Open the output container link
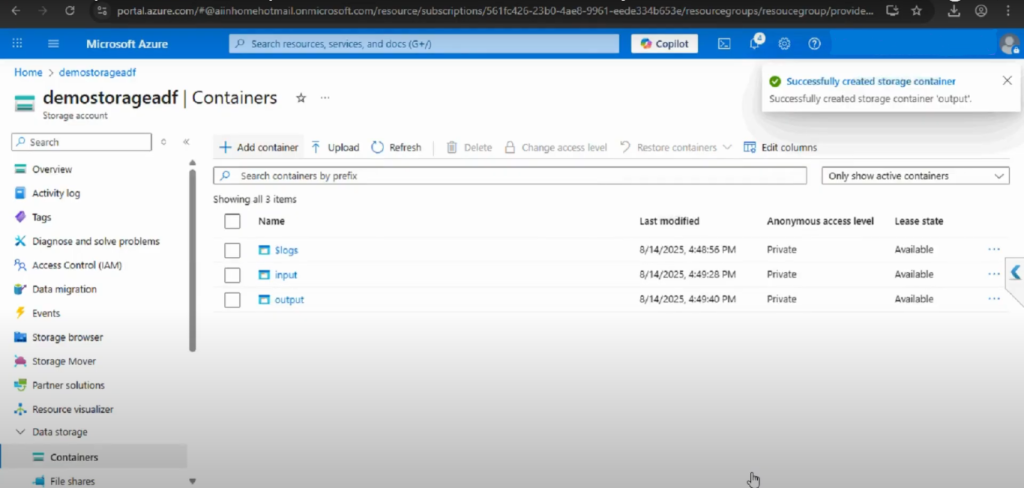 [x=289, y=300]
